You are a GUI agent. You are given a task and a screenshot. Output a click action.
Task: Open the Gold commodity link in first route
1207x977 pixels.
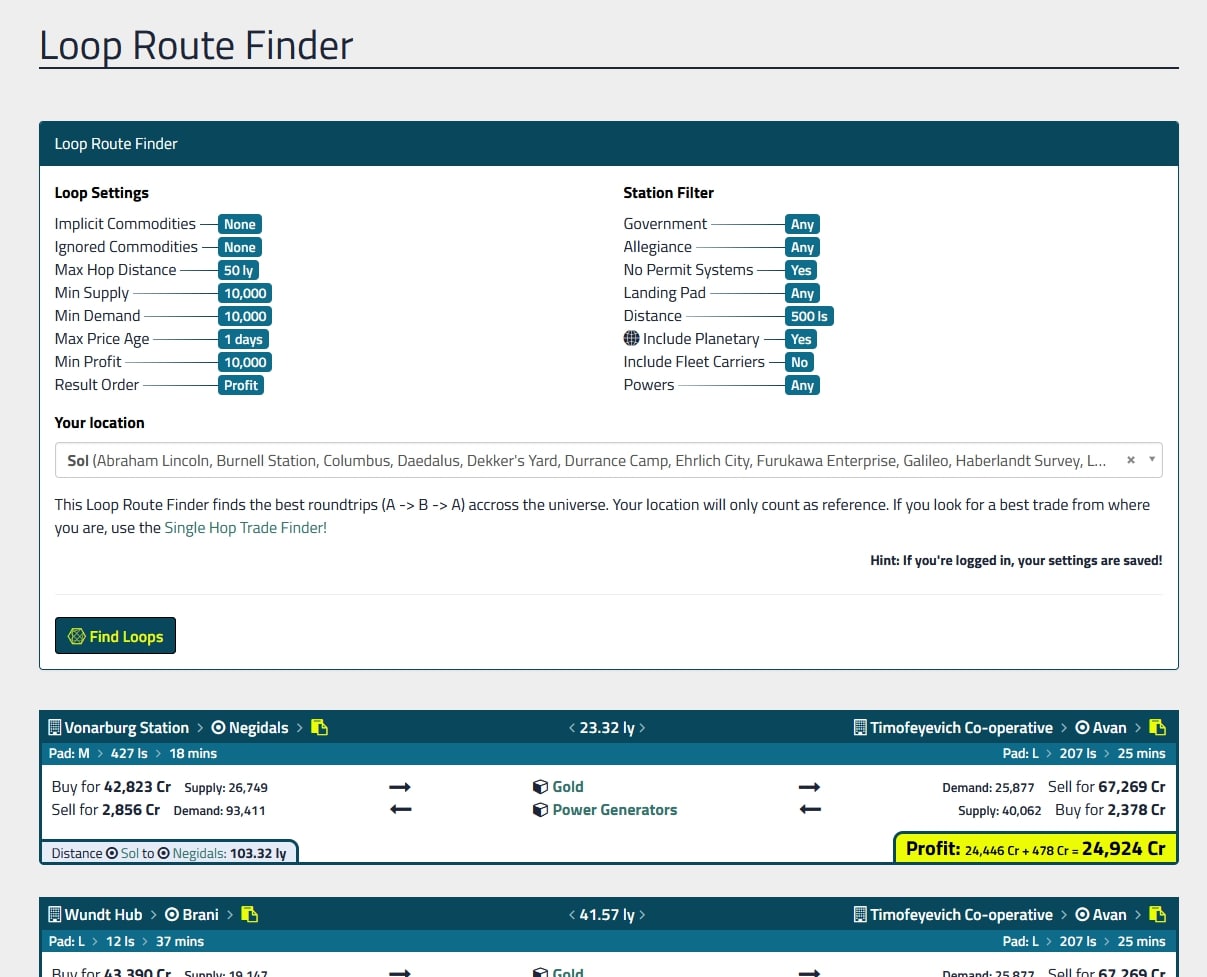tap(568, 787)
